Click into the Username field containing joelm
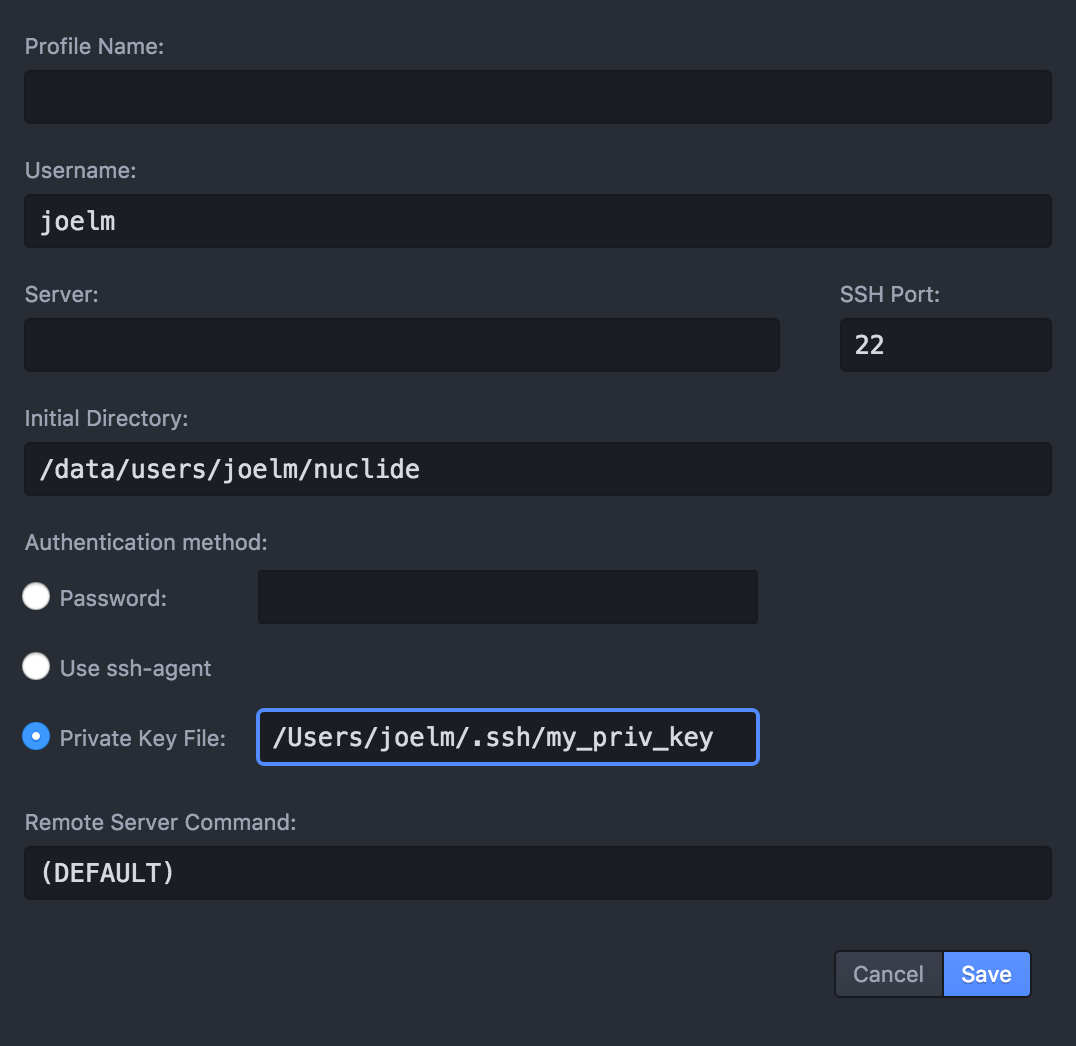 [537, 221]
